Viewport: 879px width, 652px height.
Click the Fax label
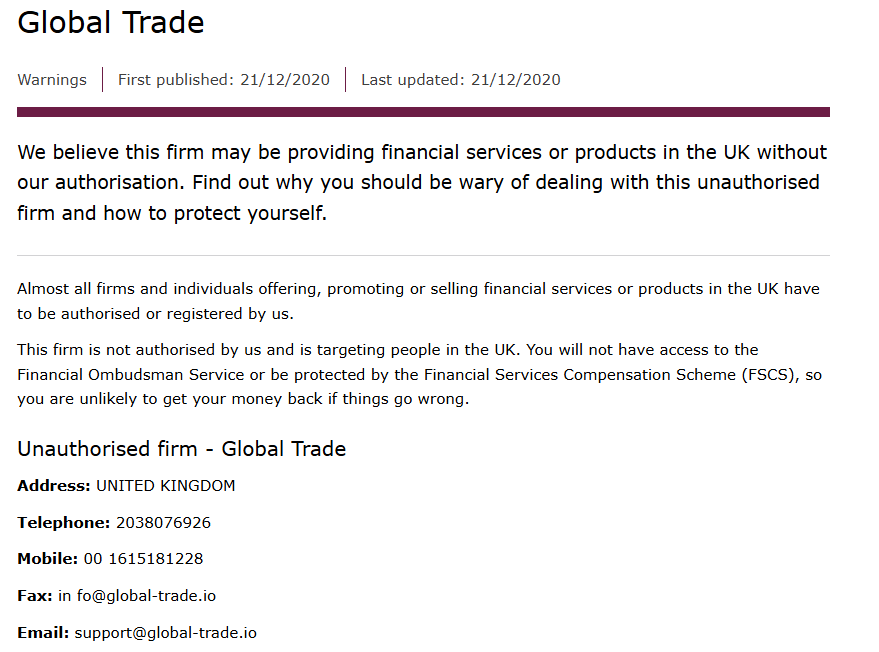pos(35,595)
